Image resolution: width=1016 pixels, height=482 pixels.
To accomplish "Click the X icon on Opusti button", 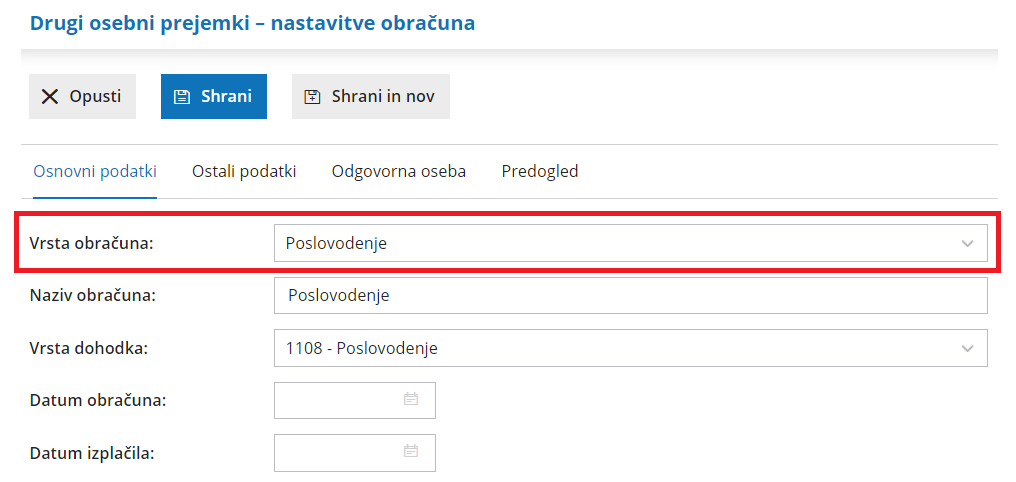I will pyautogui.click(x=50, y=97).
